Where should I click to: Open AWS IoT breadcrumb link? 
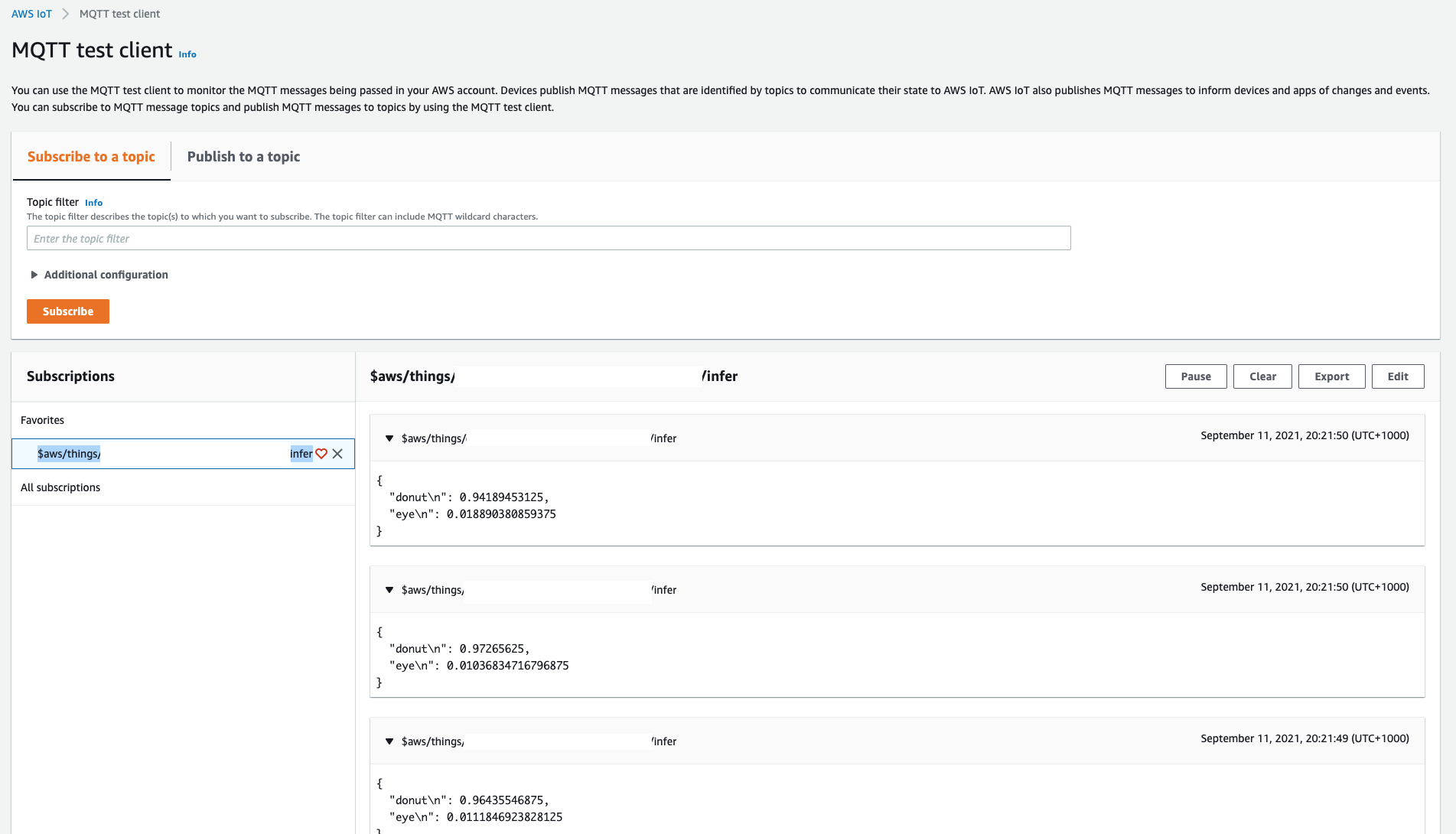[x=31, y=14]
